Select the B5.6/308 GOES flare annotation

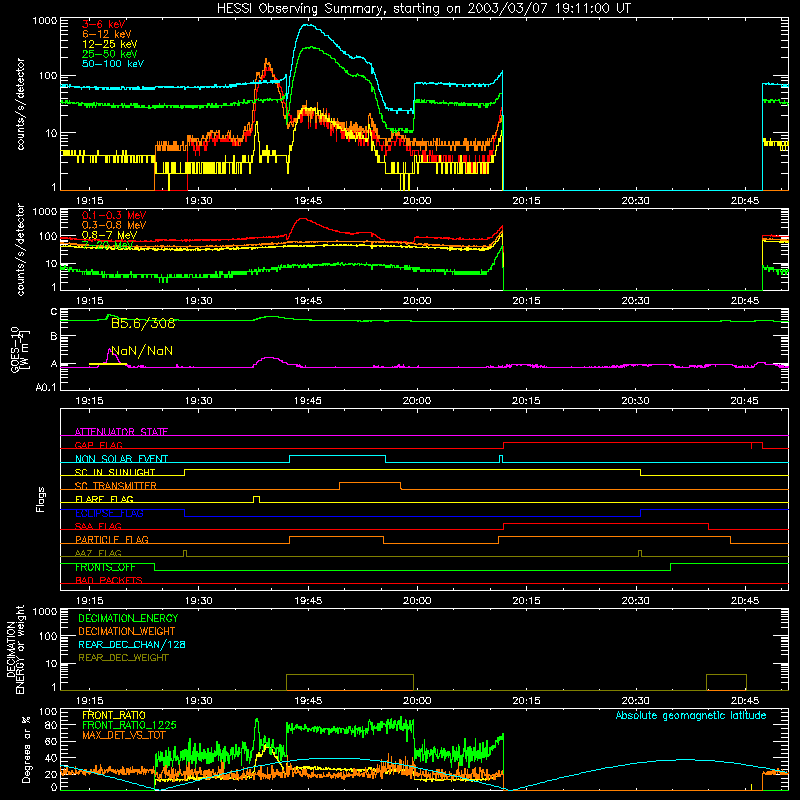point(143,323)
